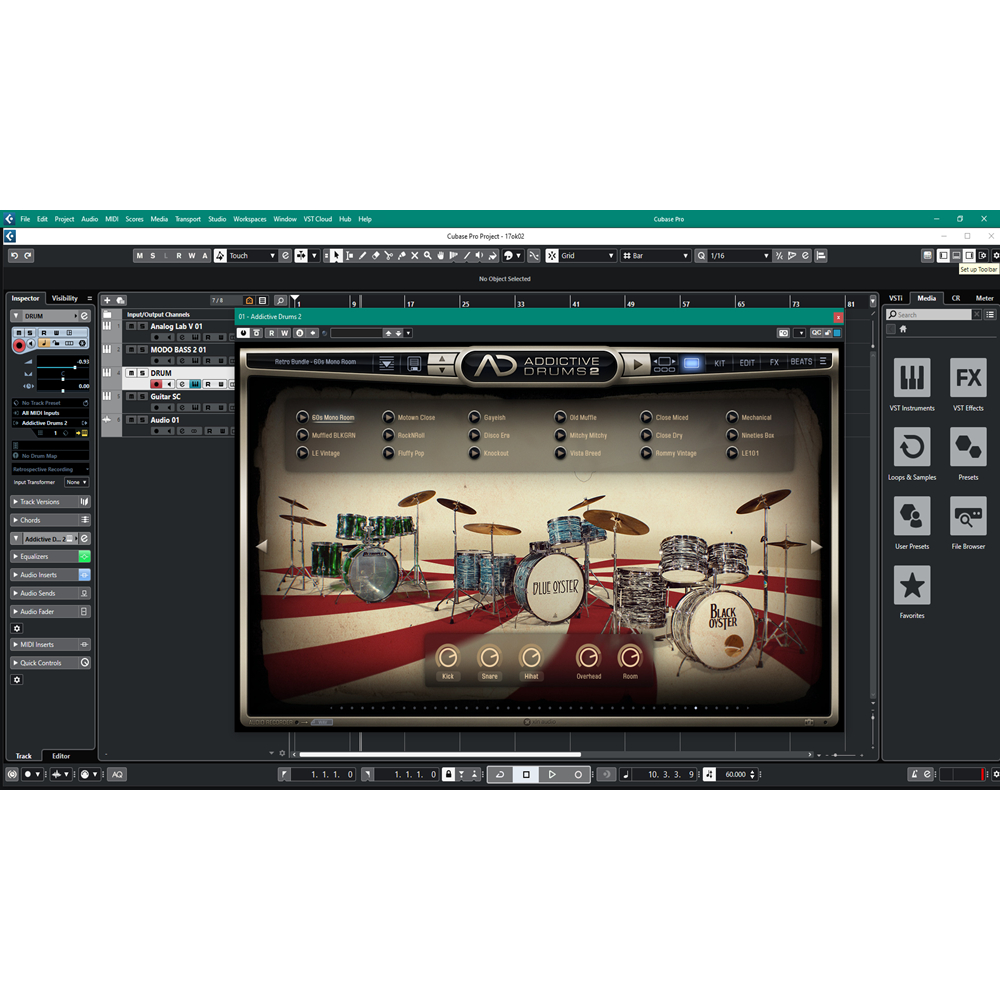1000x1000 pixels.
Task: Go to next drum kit arrow
Action: tap(816, 547)
